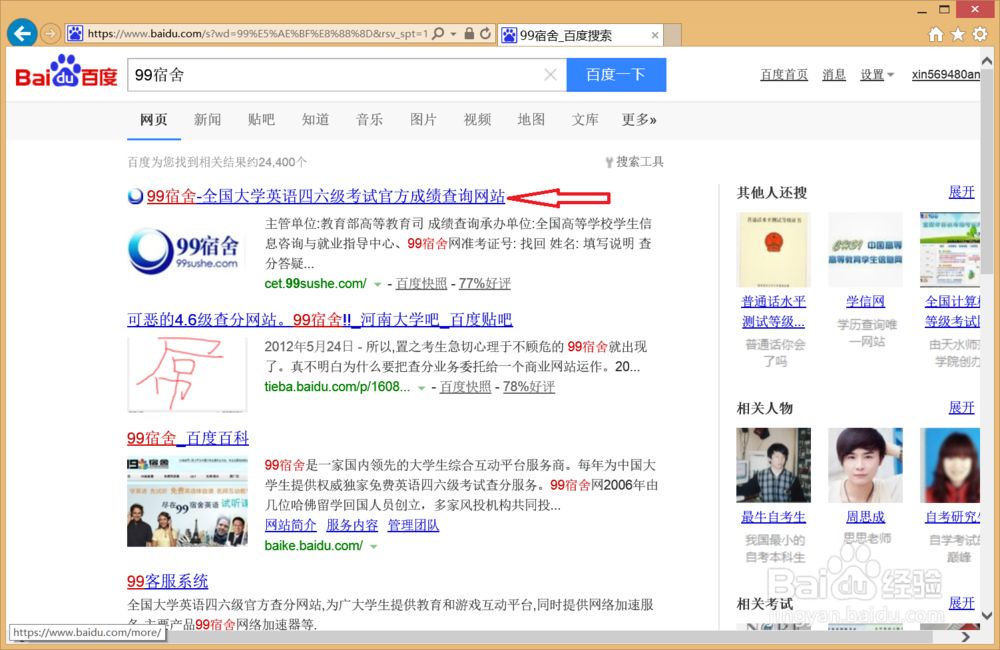Screen dimensions: 1000x650
Task: Clear the search box with the X icon
Action: [550, 75]
